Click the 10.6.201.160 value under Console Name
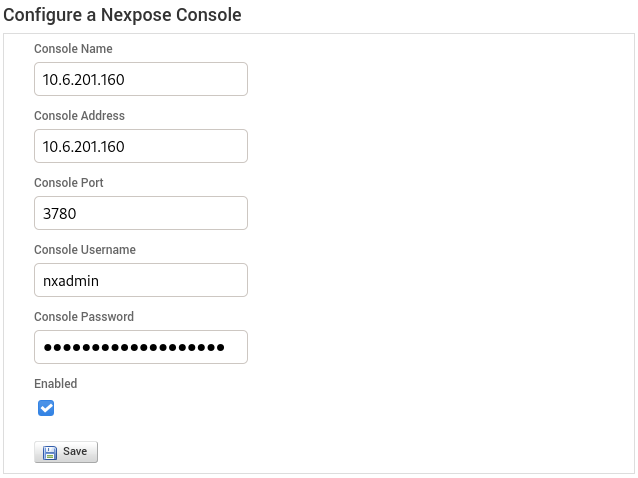 tap(83, 80)
